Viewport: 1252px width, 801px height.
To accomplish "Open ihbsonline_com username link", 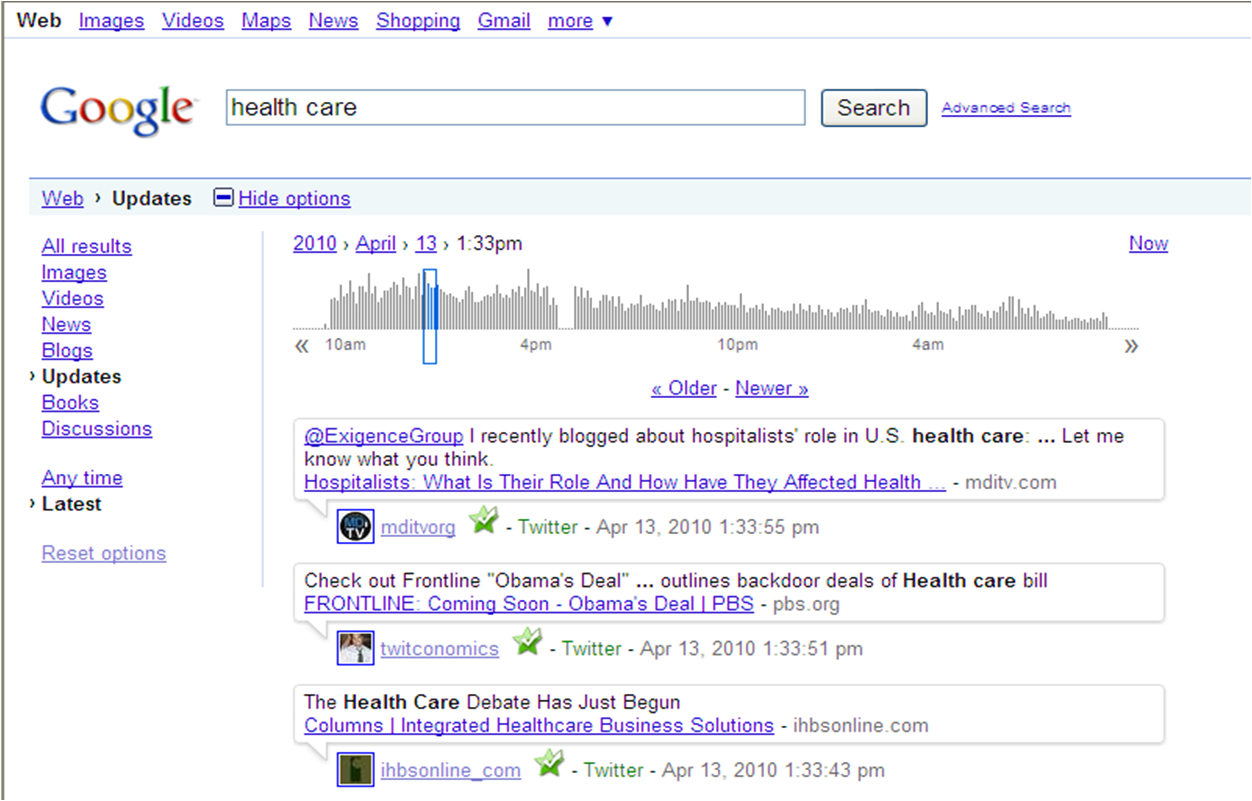I will [x=450, y=771].
